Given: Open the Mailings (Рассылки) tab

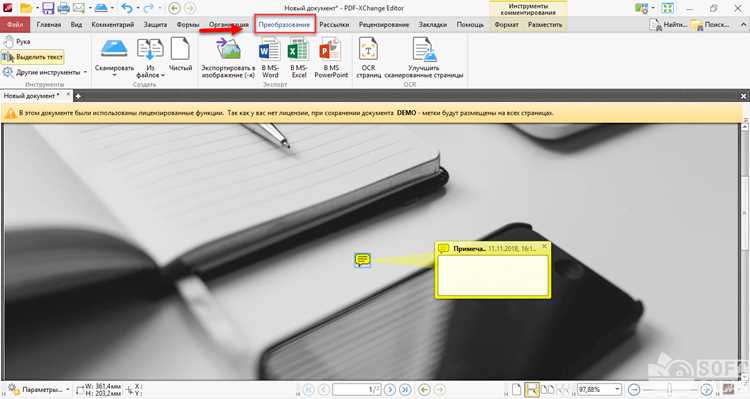Looking at the screenshot, I should tap(334, 24).
